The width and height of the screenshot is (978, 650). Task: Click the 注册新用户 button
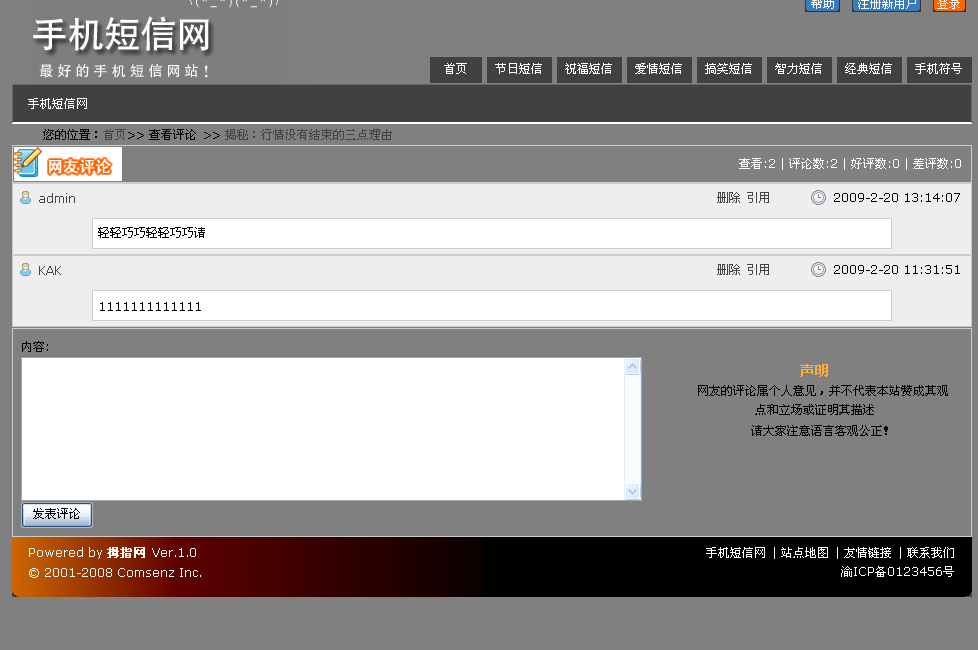886,5
